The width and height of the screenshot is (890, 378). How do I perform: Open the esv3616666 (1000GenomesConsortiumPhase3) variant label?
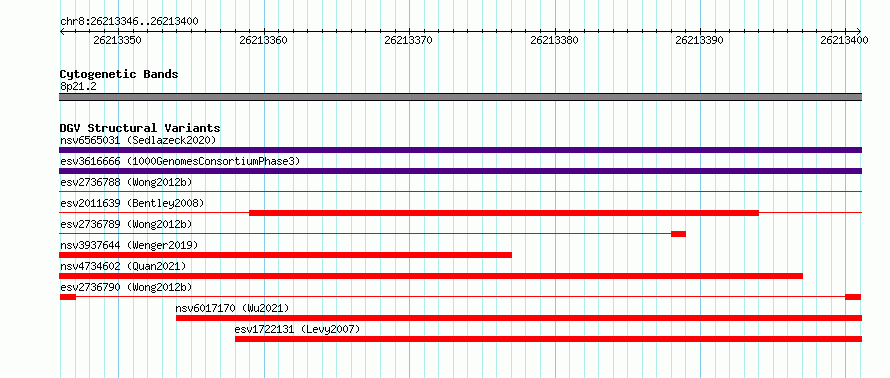click(180, 162)
